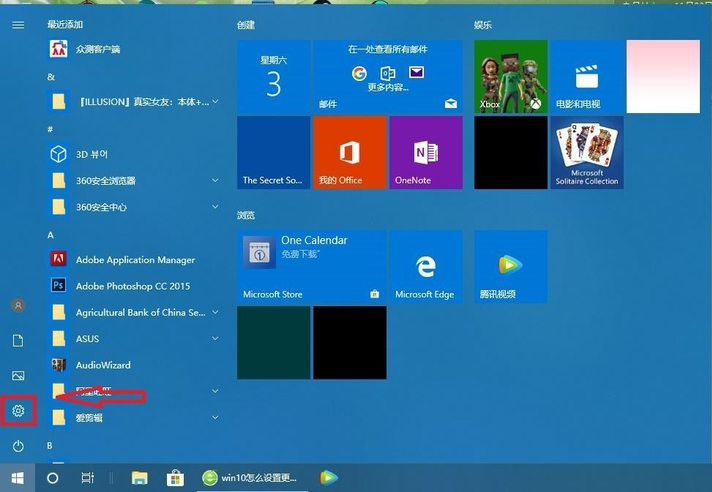This screenshot has width=712, height=492.
Task: Open the Xbox tile
Action: pos(510,76)
